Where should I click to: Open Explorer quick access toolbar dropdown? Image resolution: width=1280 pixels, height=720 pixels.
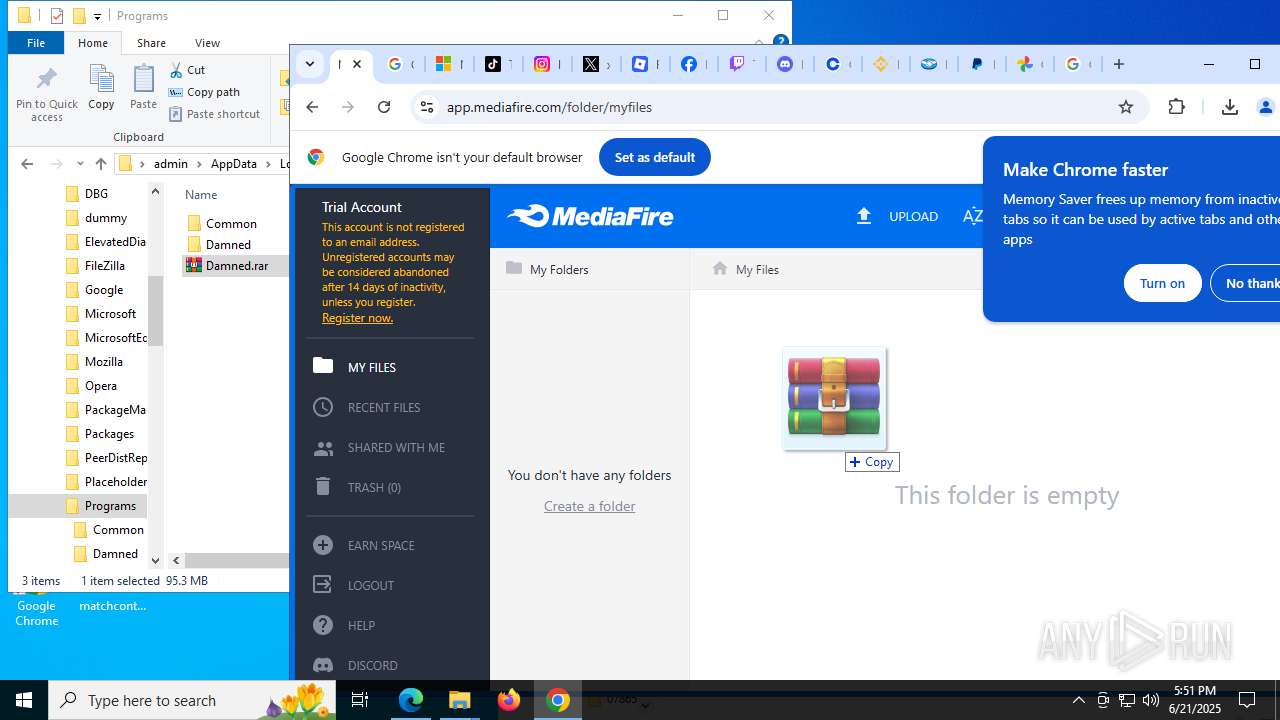click(x=97, y=16)
